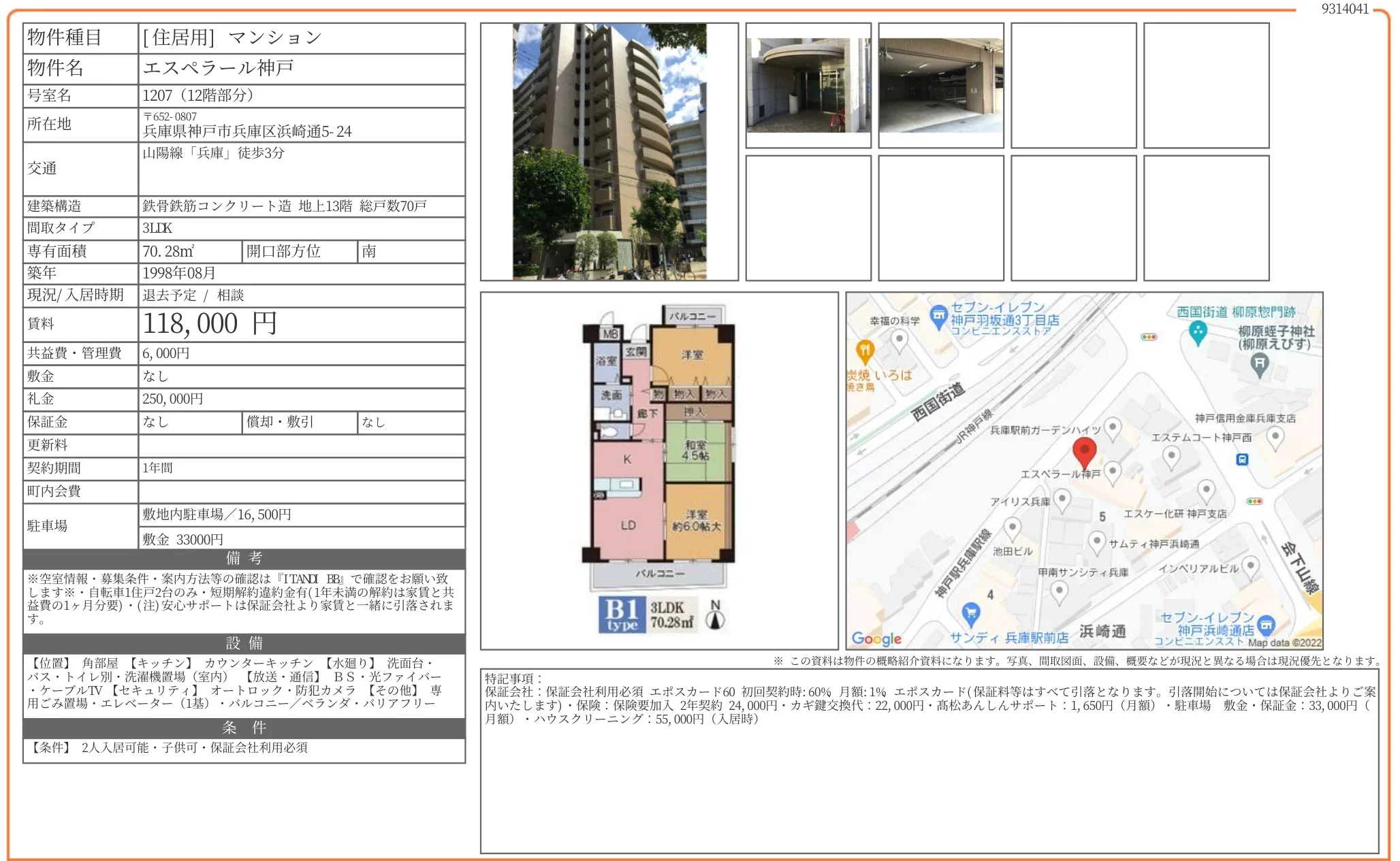Click the Seven-Eleven 浜崎通店 icon

pyautogui.click(x=1266, y=623)
